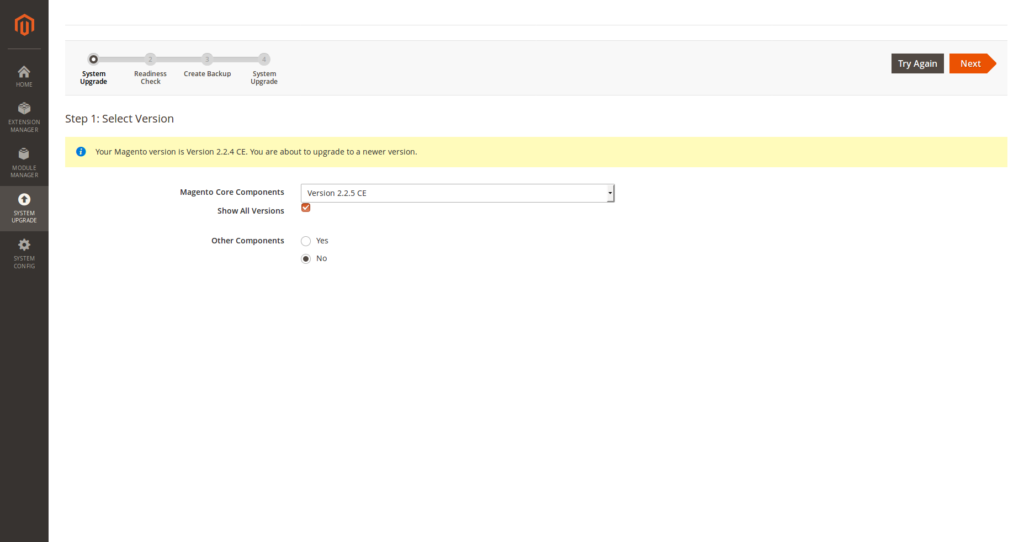Select No for Other Components
Image resolution: width=1024 pixels, height=542 pixels.
coord(306,259)
